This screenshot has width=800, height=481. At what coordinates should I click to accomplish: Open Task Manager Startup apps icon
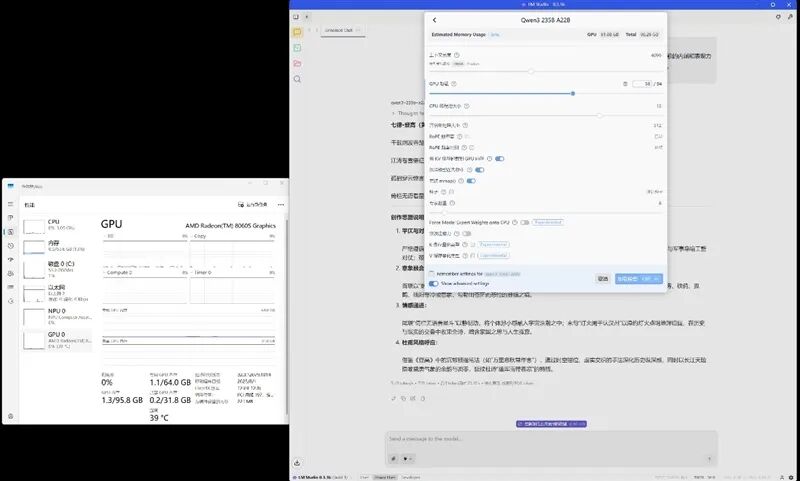(11, 260)
